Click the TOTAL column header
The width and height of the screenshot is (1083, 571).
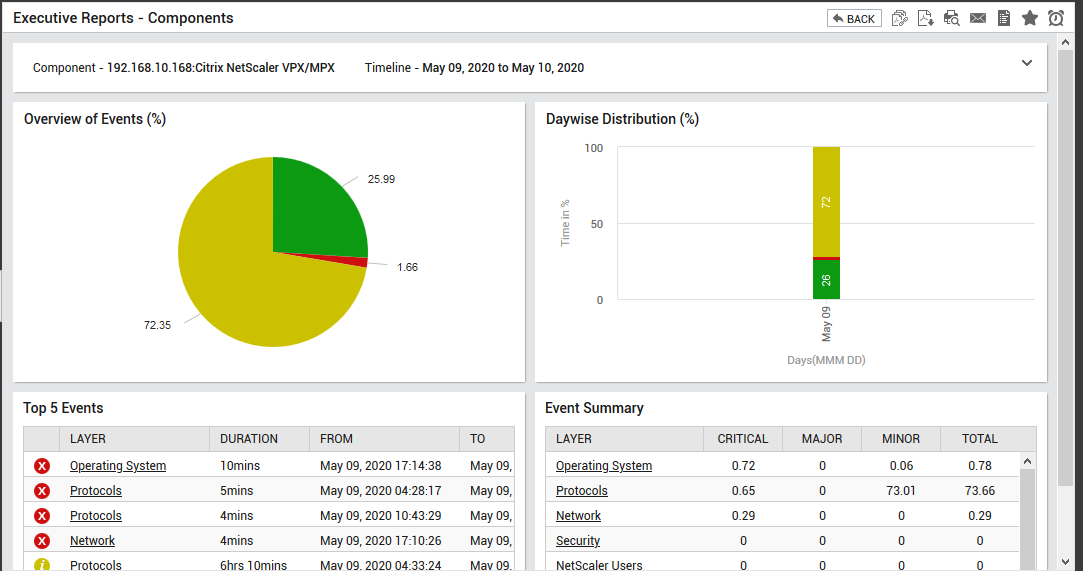[x=979, y=438]
